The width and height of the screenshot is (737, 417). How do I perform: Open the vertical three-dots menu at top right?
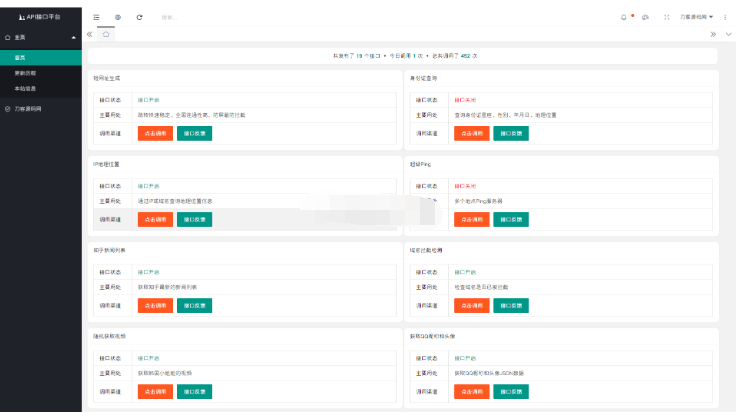[726, 17]
